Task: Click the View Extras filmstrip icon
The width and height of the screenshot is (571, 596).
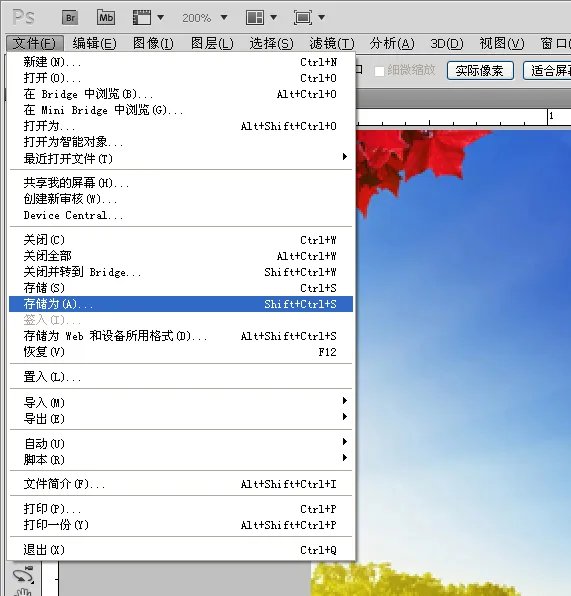Action: tap(142, 17)
